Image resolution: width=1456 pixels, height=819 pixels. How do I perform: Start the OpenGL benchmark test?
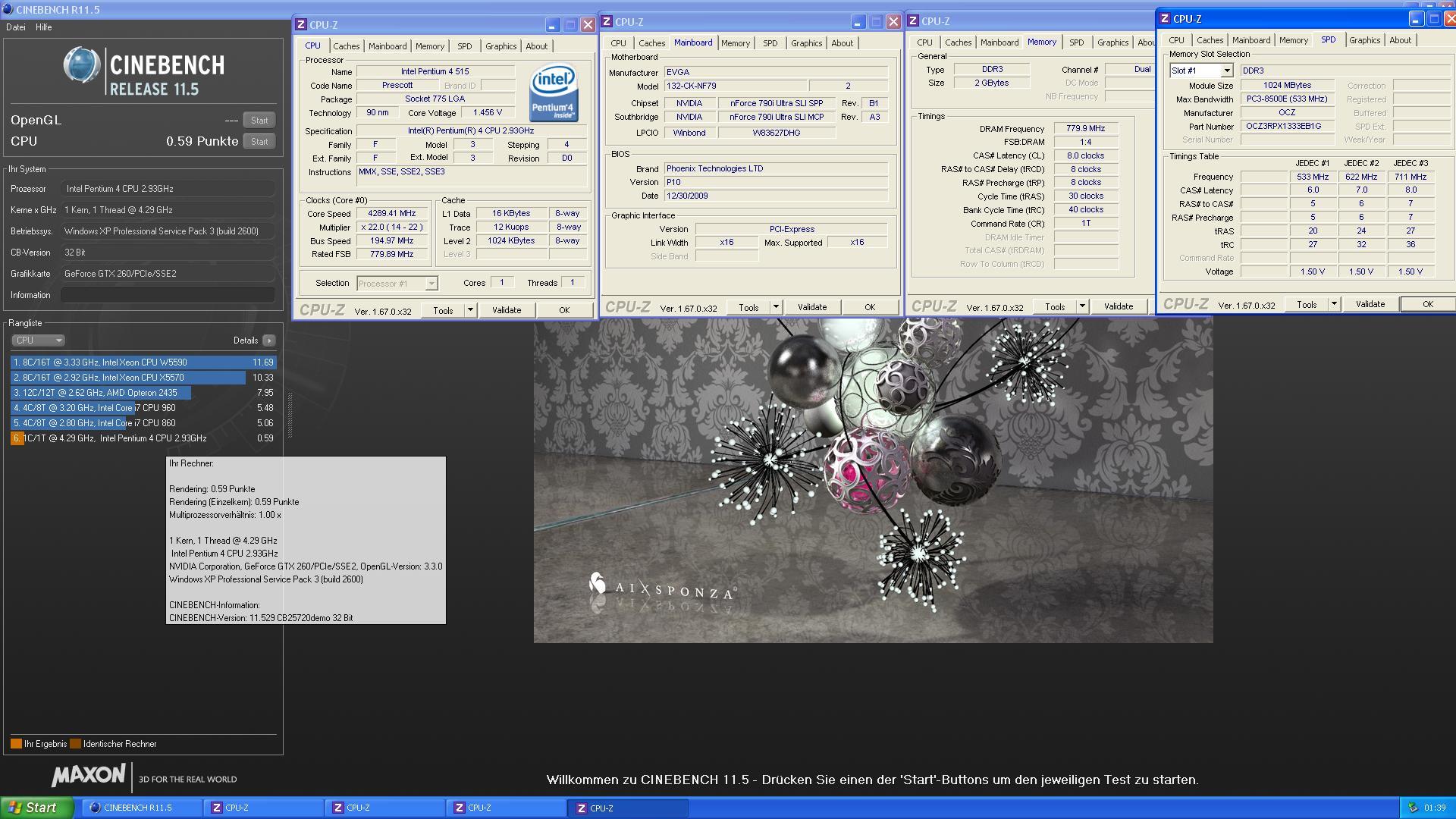click(259, 121)
